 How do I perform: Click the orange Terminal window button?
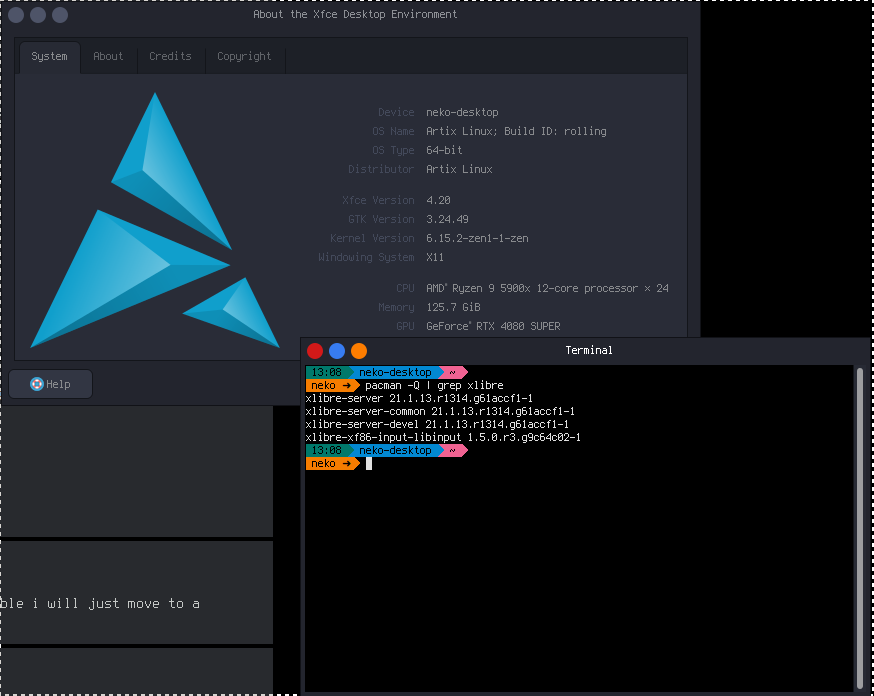pyautogui.click(x=359, y=351)
